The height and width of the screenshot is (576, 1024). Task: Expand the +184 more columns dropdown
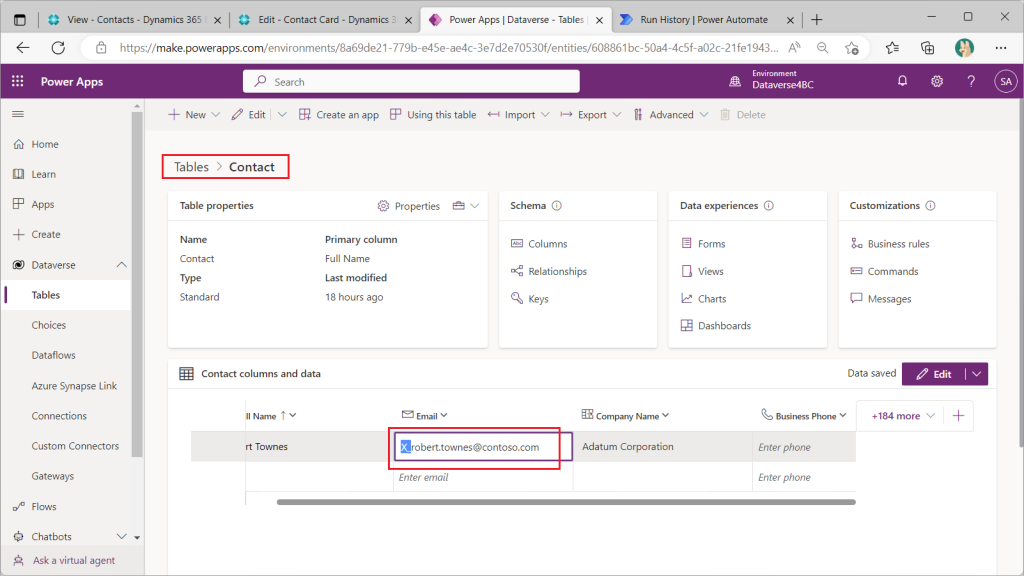930,416
